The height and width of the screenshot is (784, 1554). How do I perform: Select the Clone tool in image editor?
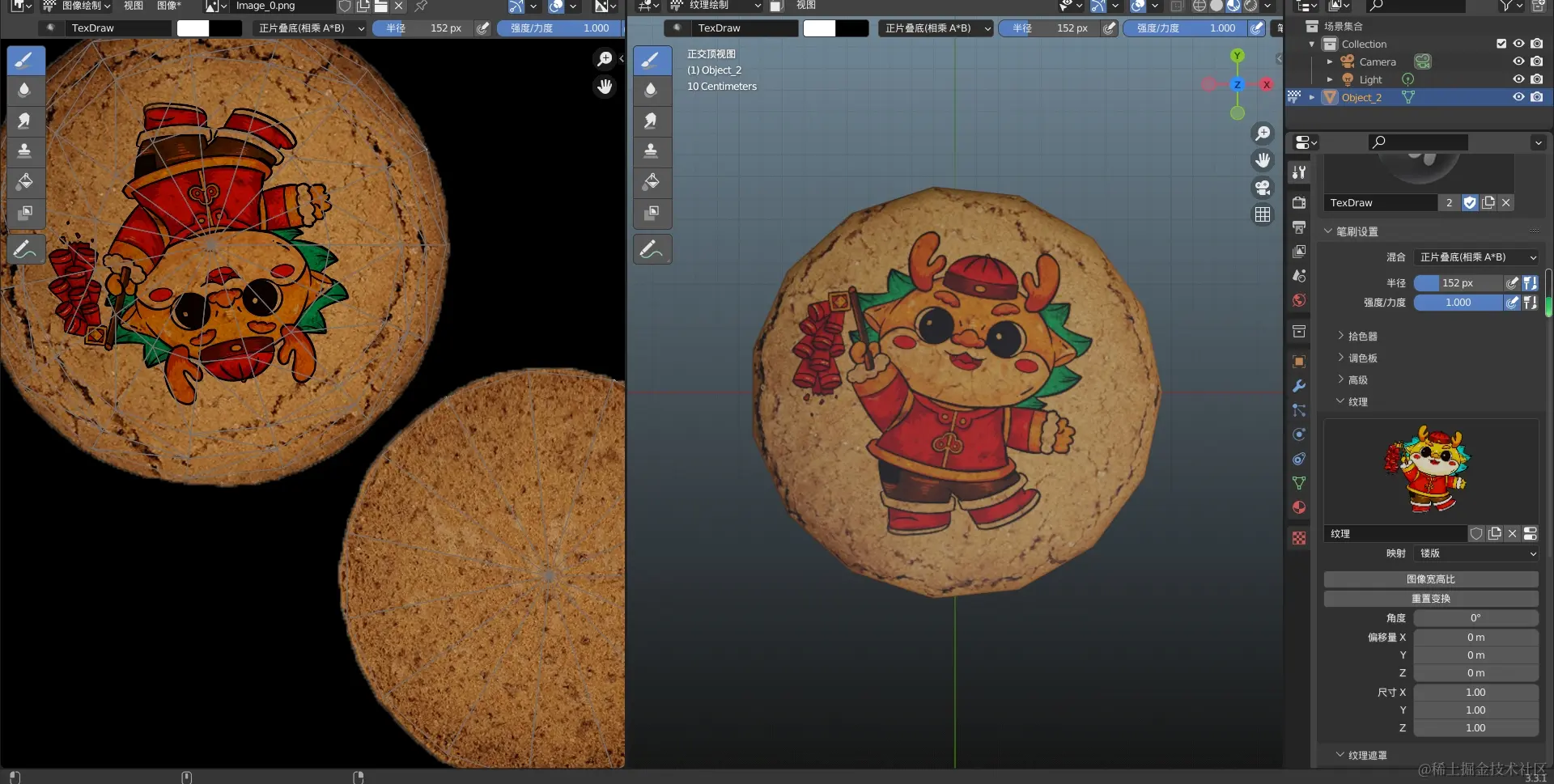[25, 150]
